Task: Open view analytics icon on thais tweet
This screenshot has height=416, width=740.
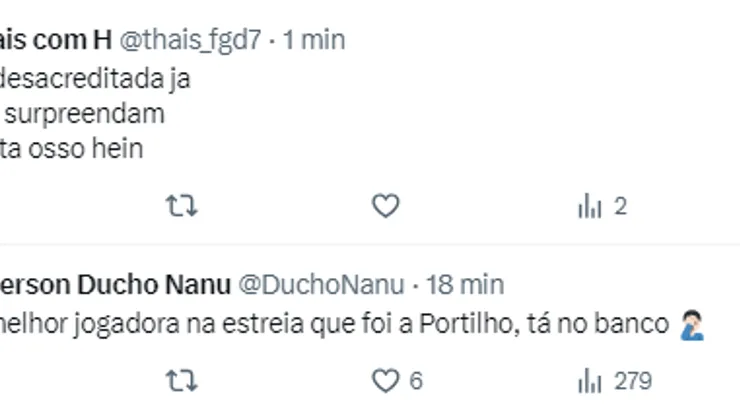Action: point(590,207)
